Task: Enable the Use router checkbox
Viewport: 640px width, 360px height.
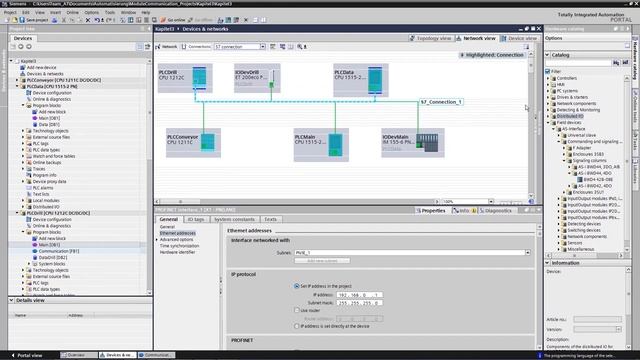Action: [x=297, y=310]
